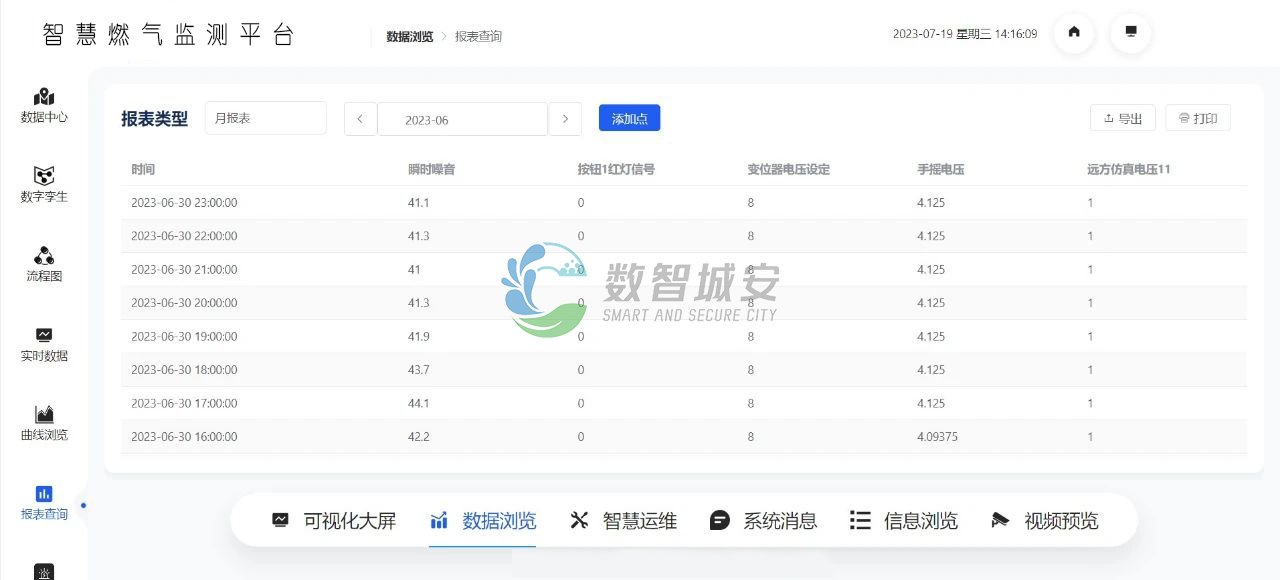Switch to 智慧运维 tab
1280x580 pixels.
point(624,520)
